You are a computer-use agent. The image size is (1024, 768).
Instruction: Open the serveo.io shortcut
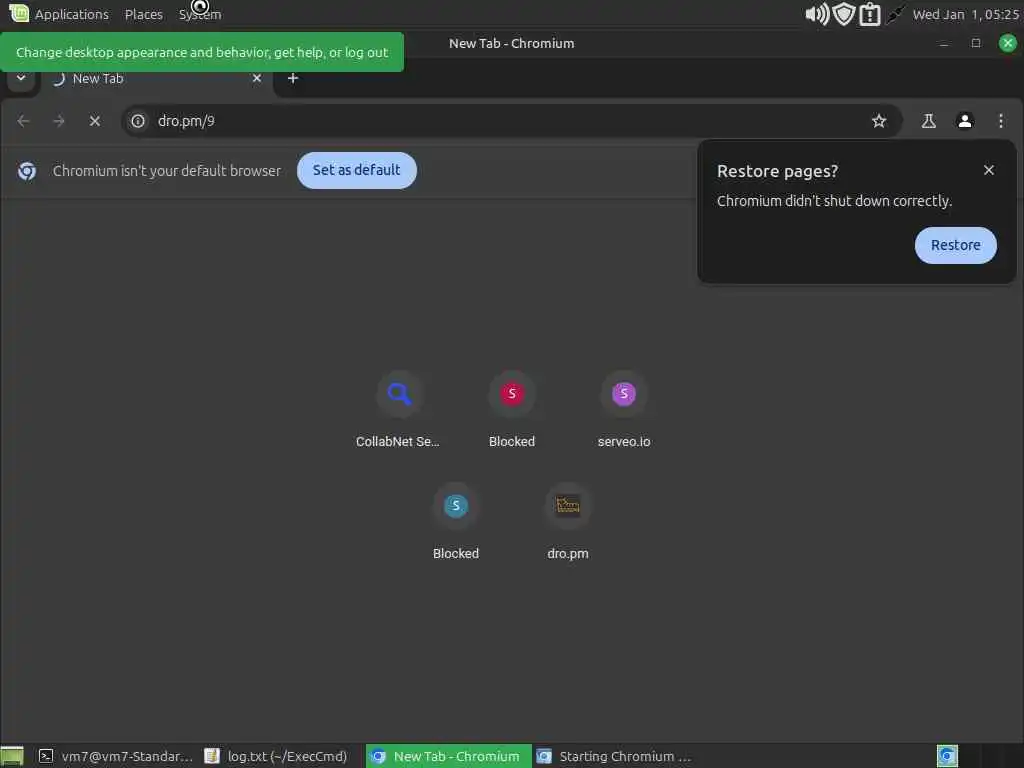tap(624, 409)
